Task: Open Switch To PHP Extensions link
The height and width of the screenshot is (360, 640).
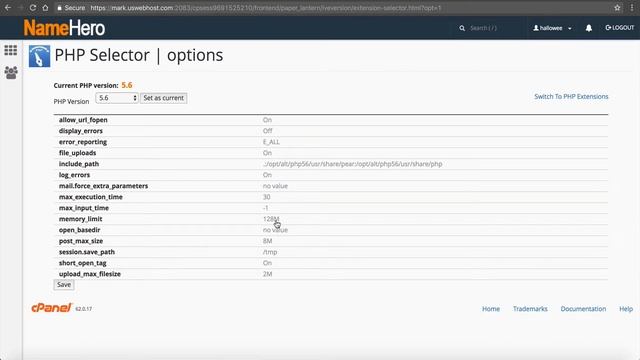Action: tap(571, 97)
